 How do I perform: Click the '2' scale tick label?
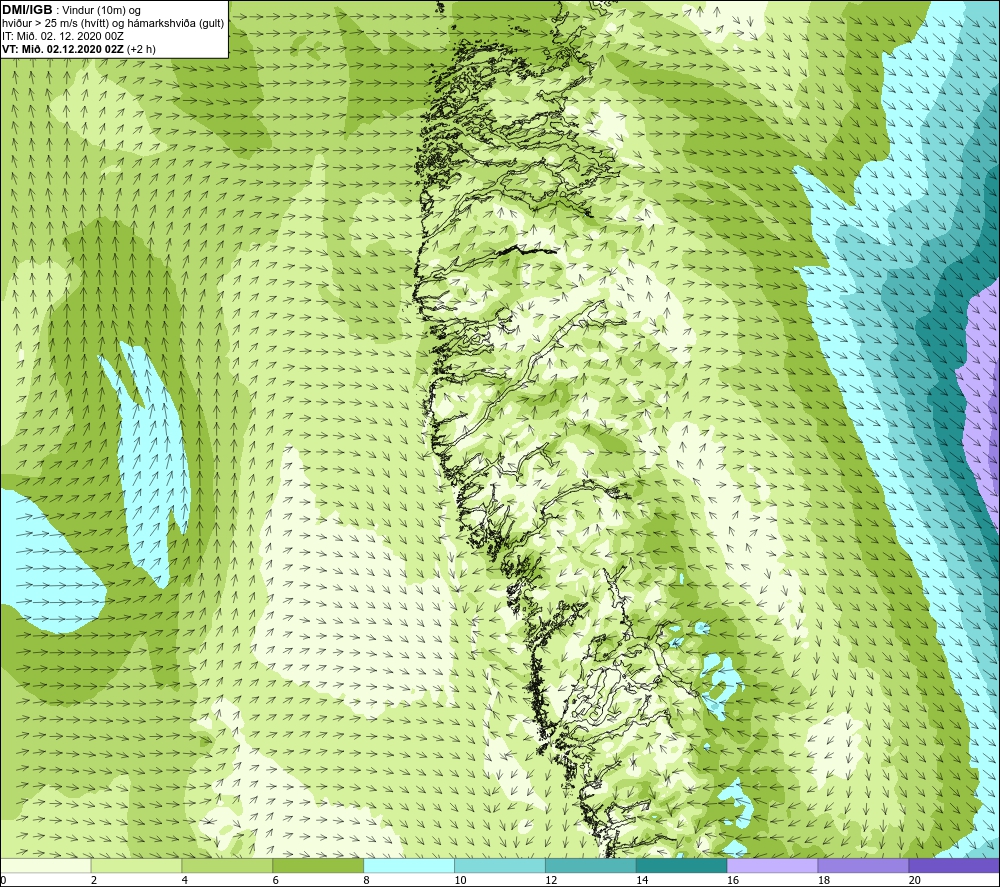tap(94, 881)
